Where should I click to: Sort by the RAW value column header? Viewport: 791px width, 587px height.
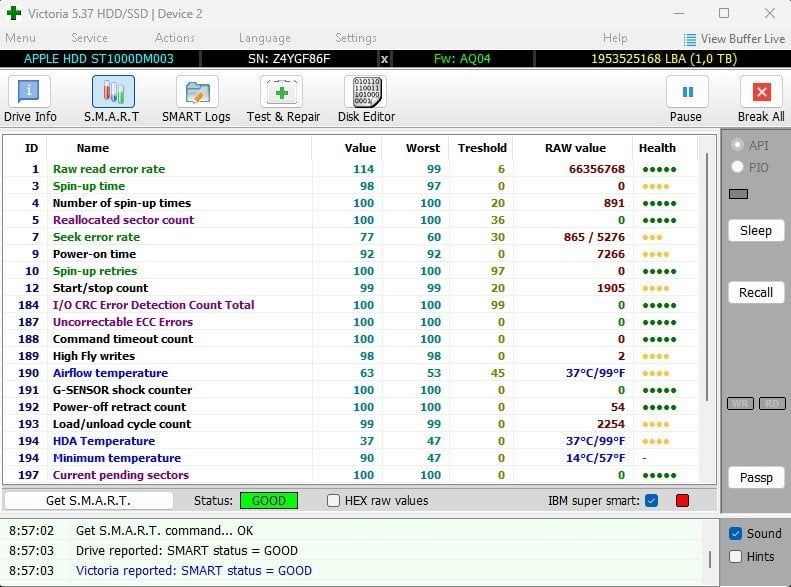click(575, 148)
